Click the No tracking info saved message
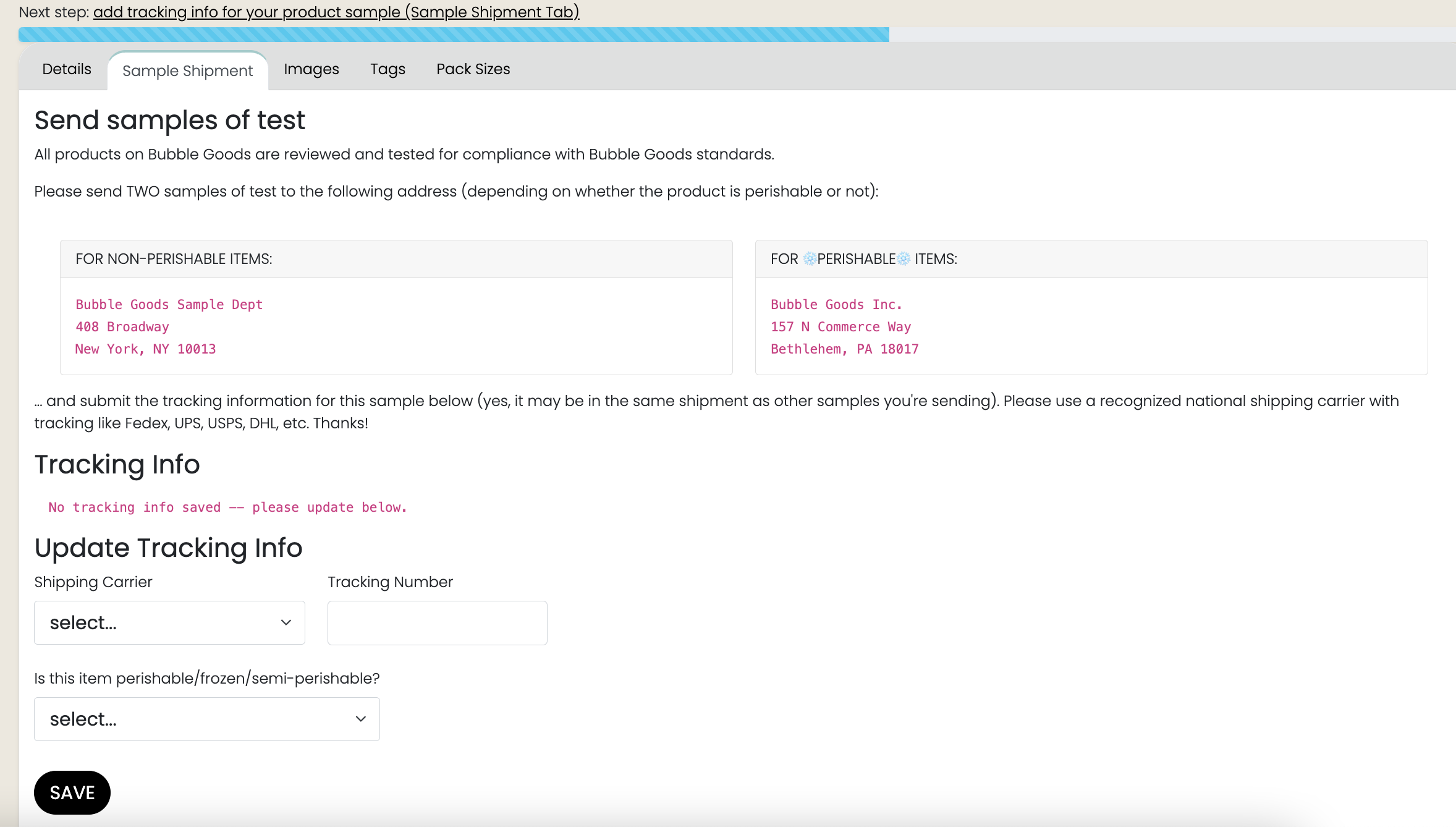 click(227, 507)
